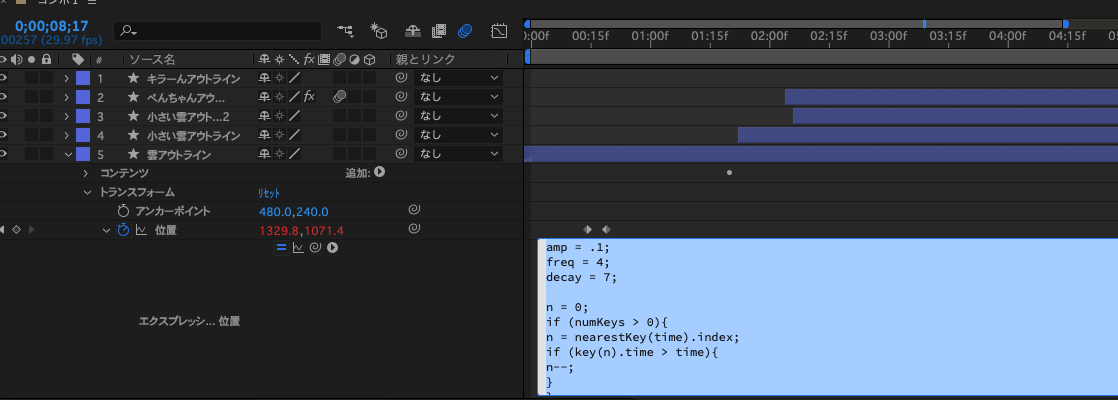Click the layer 5 blue color label
This screenshot has width=1118, height=400.
tap(83, 153)
